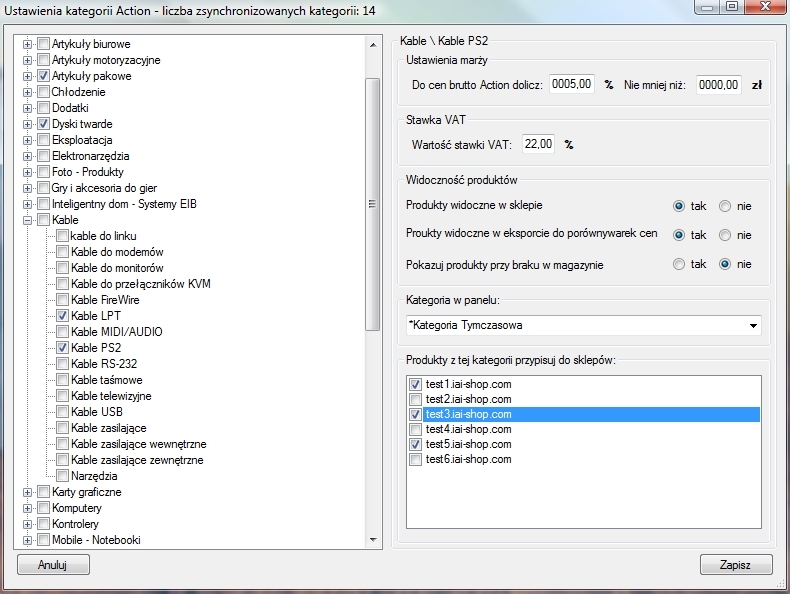This screenshot has height=594, width=790.
Task: Close the Ustawienia kategorii Action window
Action: tap(766, 7)
